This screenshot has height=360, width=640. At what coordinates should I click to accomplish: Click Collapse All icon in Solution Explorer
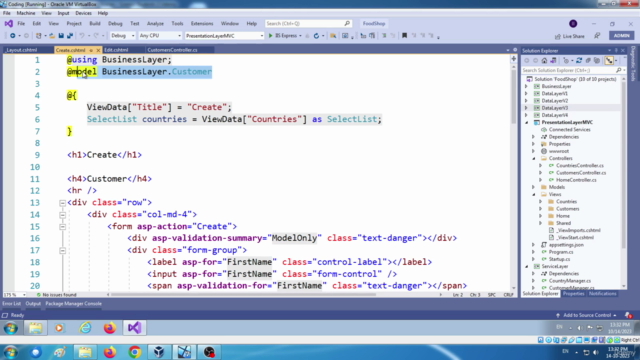coord(588,61)
